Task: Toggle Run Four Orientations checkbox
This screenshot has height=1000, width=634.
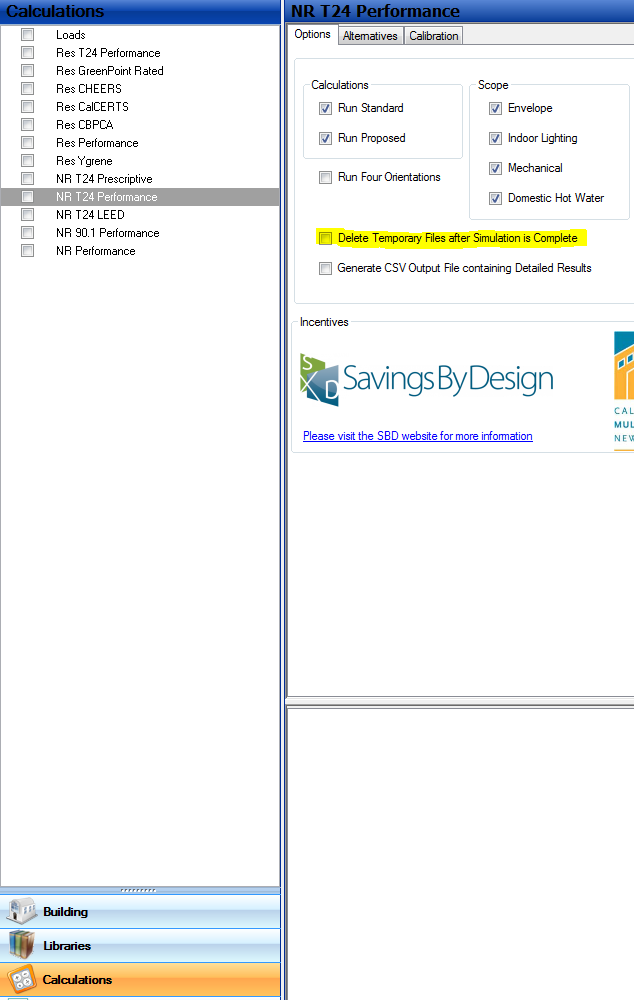Action: 325,177
